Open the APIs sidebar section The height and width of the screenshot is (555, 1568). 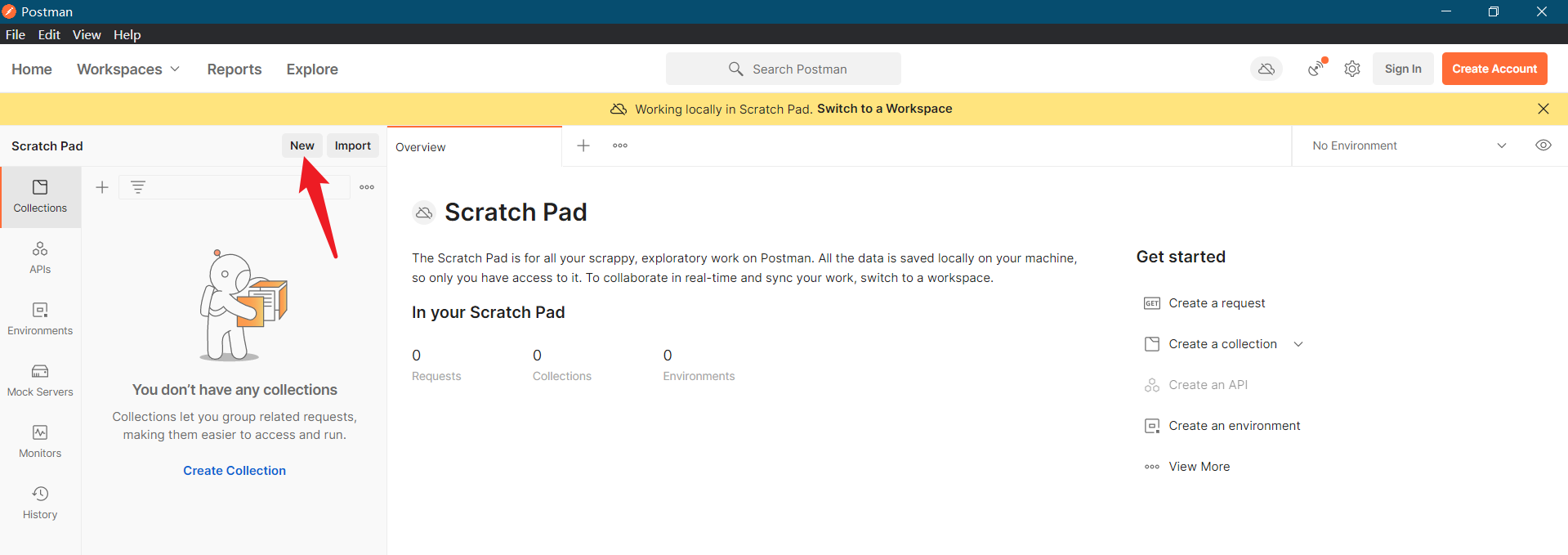(40, 258)
